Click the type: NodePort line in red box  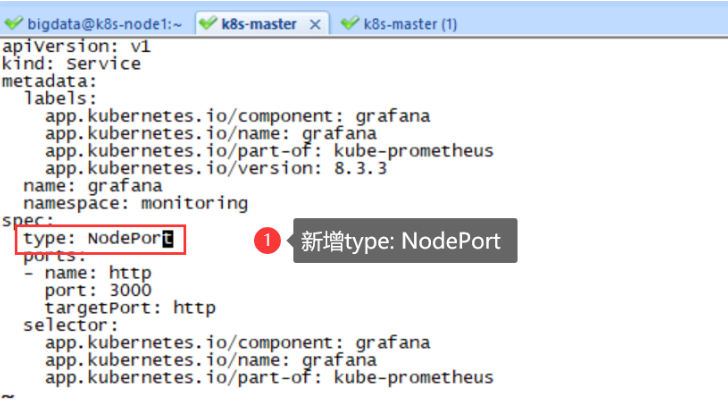pos(98,239)
